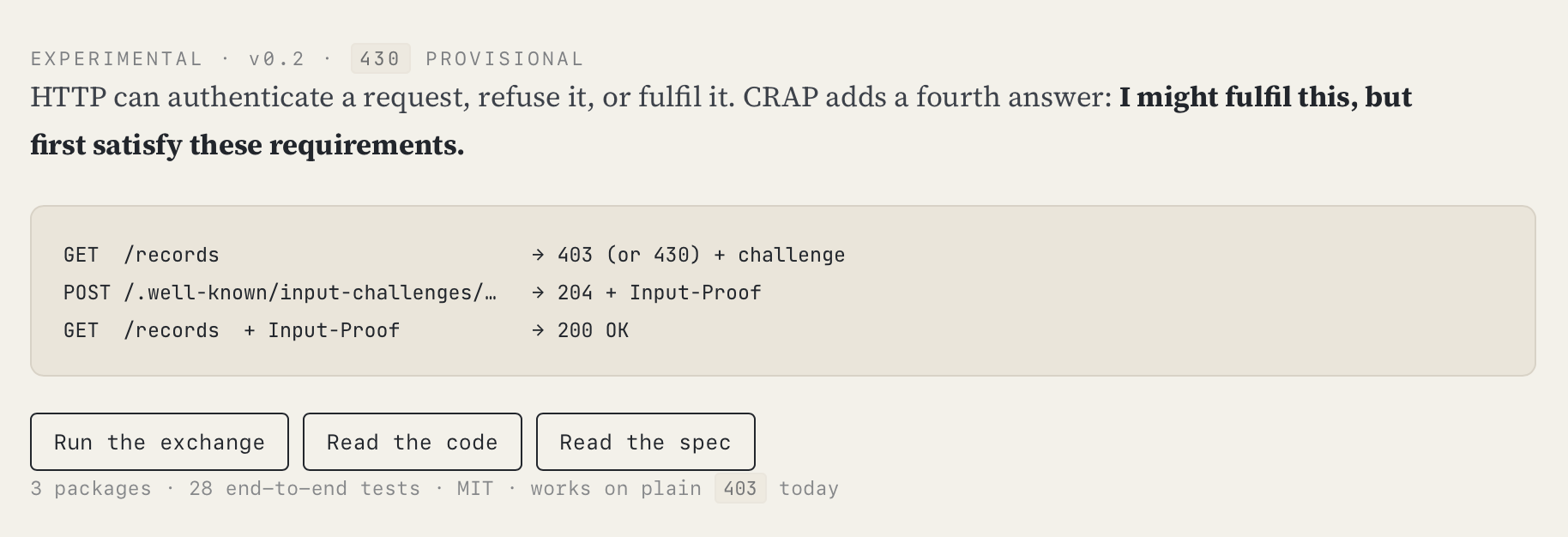Click the PROVISIONAL label
Screen dimensions: 1568x537
coord(504,58)
